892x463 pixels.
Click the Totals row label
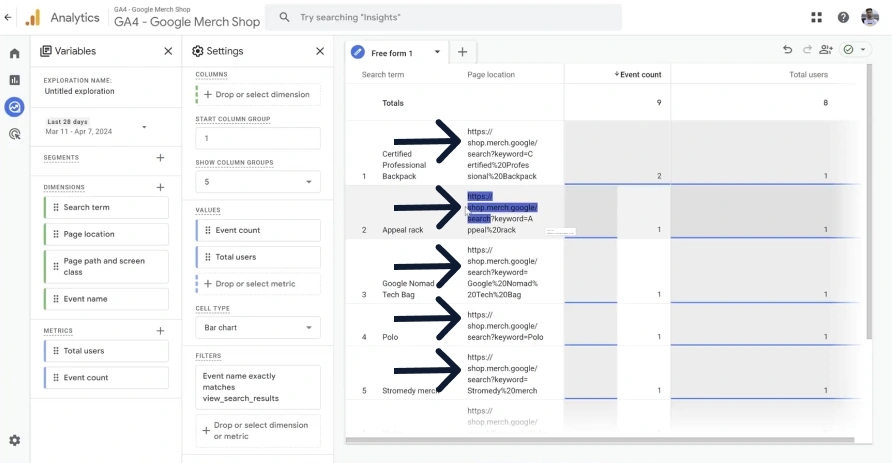click(x=393, y=103)
